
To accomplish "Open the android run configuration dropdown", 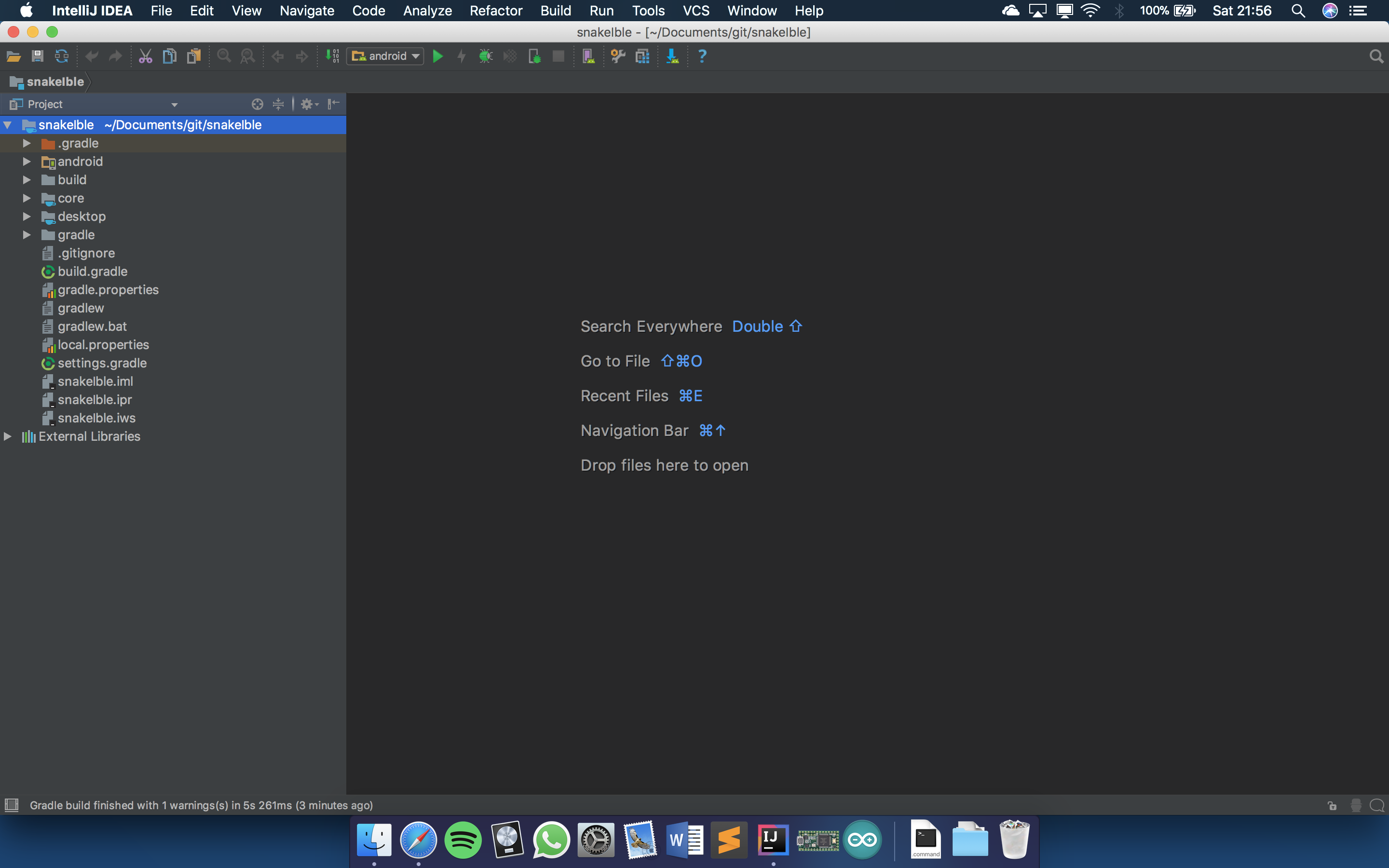I will 416,55.
